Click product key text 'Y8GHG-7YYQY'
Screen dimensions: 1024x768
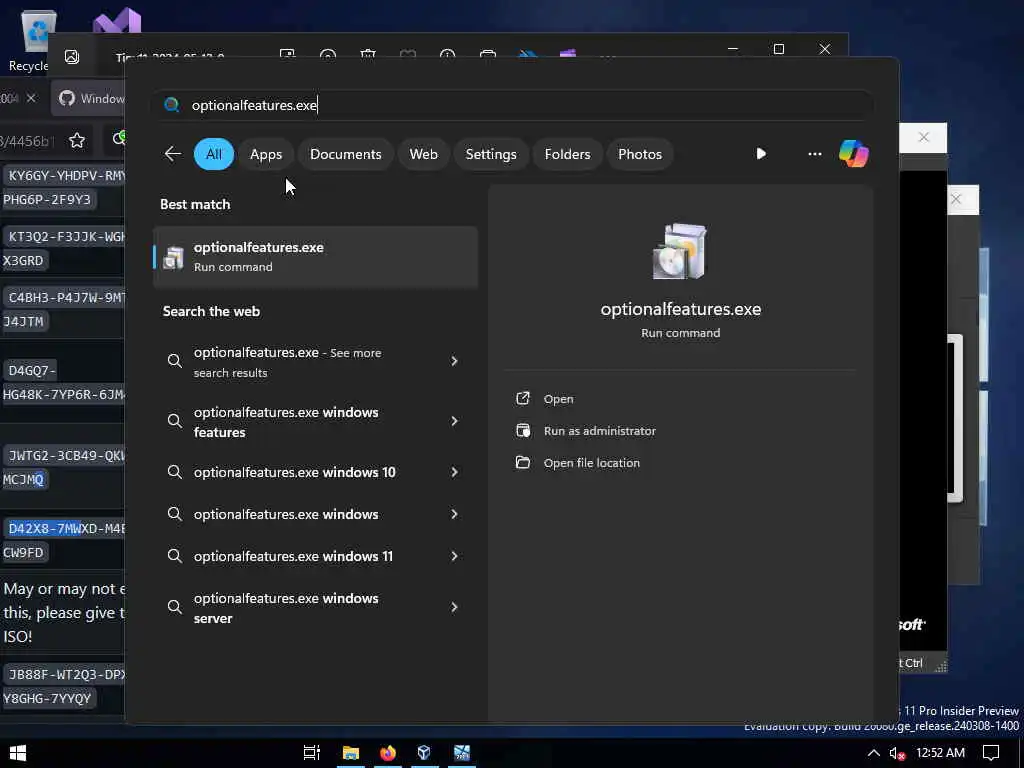[47, 699]
